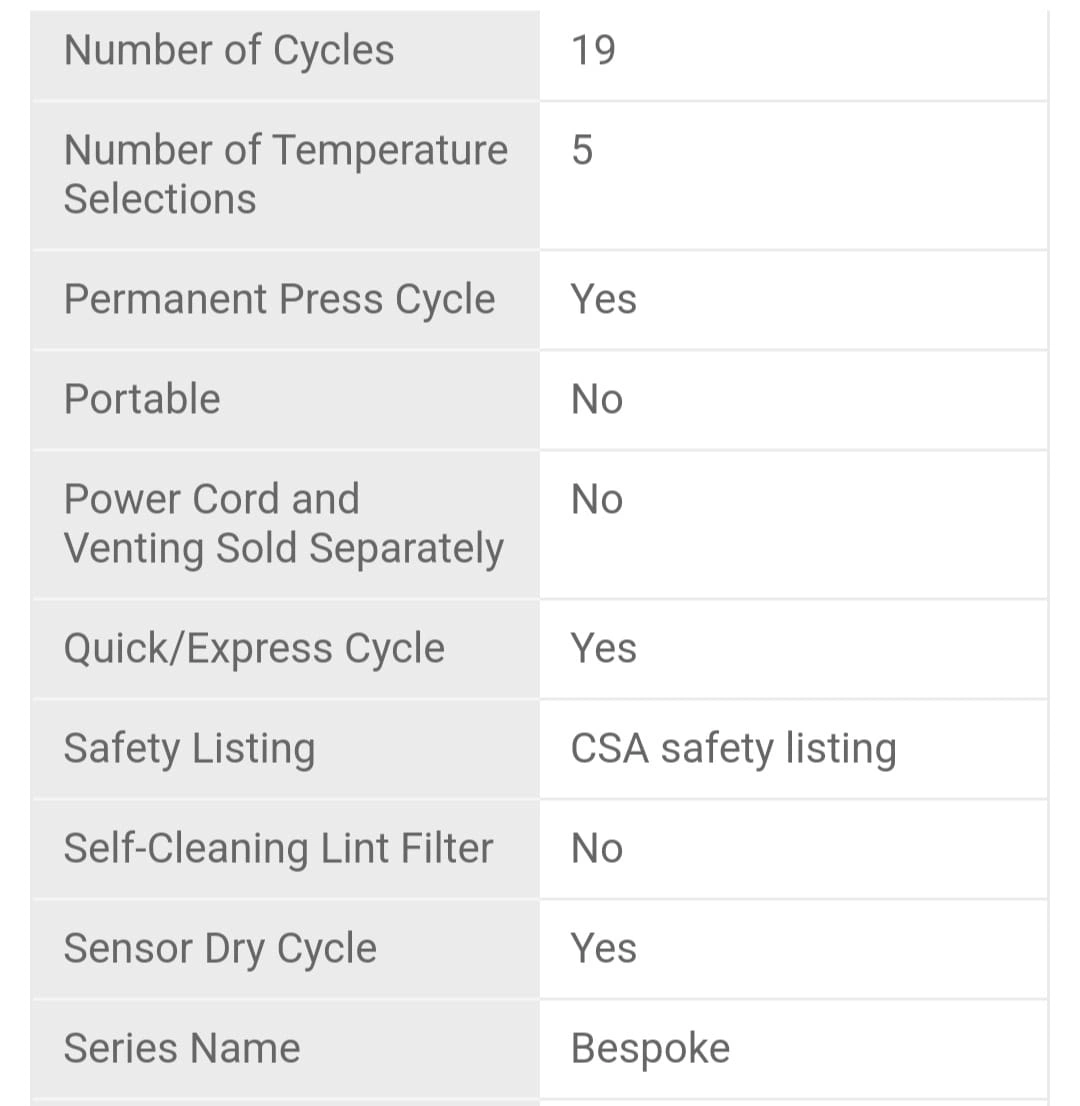Select the Series Name label
Image resolution: width=1080 pixels, height=1106 pixels.
(x=182, y=1048)
